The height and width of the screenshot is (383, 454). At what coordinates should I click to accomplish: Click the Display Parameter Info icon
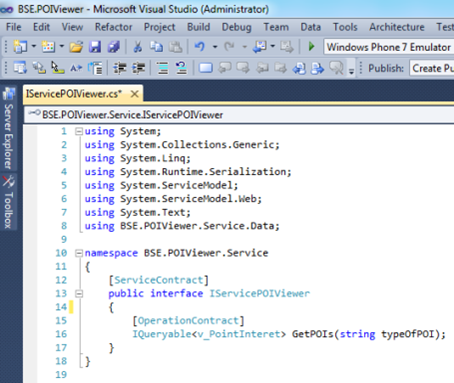(x=39, y=68)
